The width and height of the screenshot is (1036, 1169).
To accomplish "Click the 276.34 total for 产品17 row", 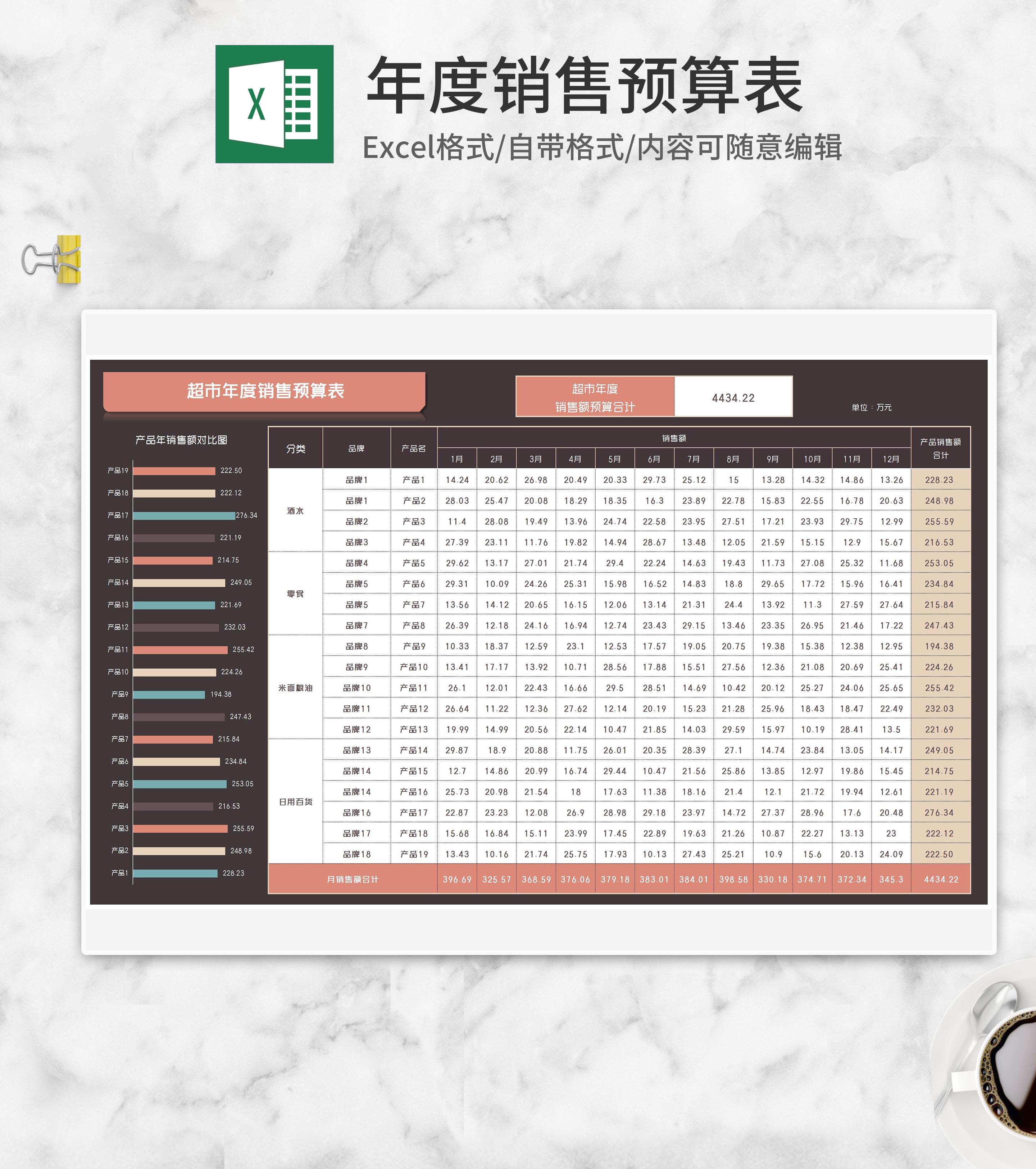I will pyautogui.click(x=939, y=813).
